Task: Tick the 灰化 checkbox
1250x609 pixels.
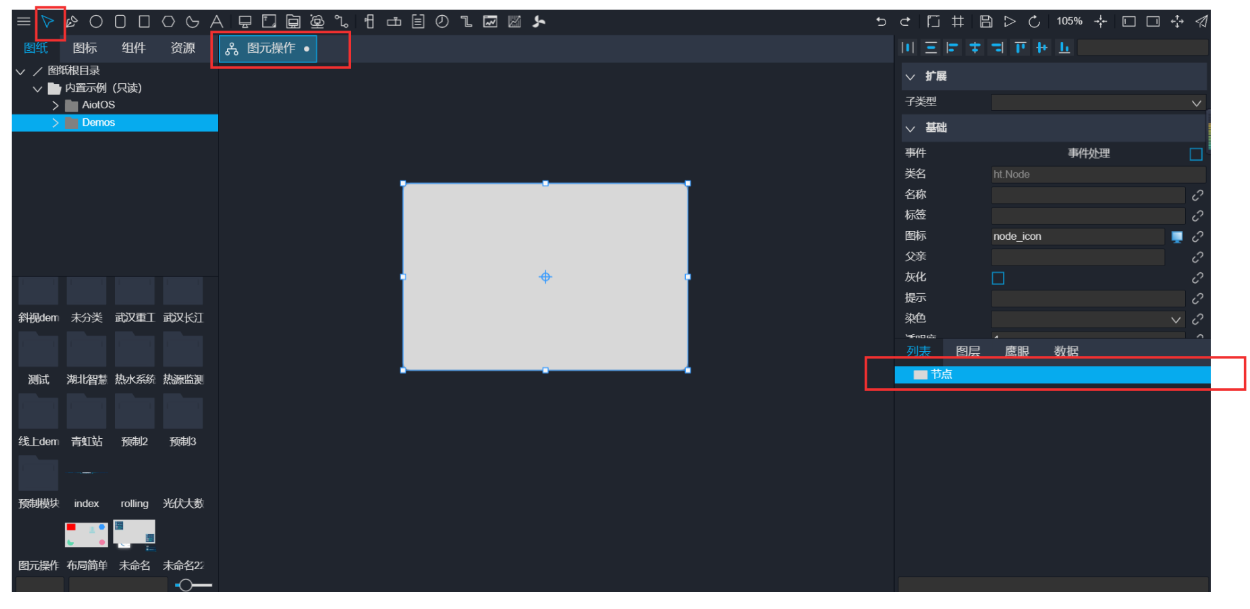Action: point(998,278)
